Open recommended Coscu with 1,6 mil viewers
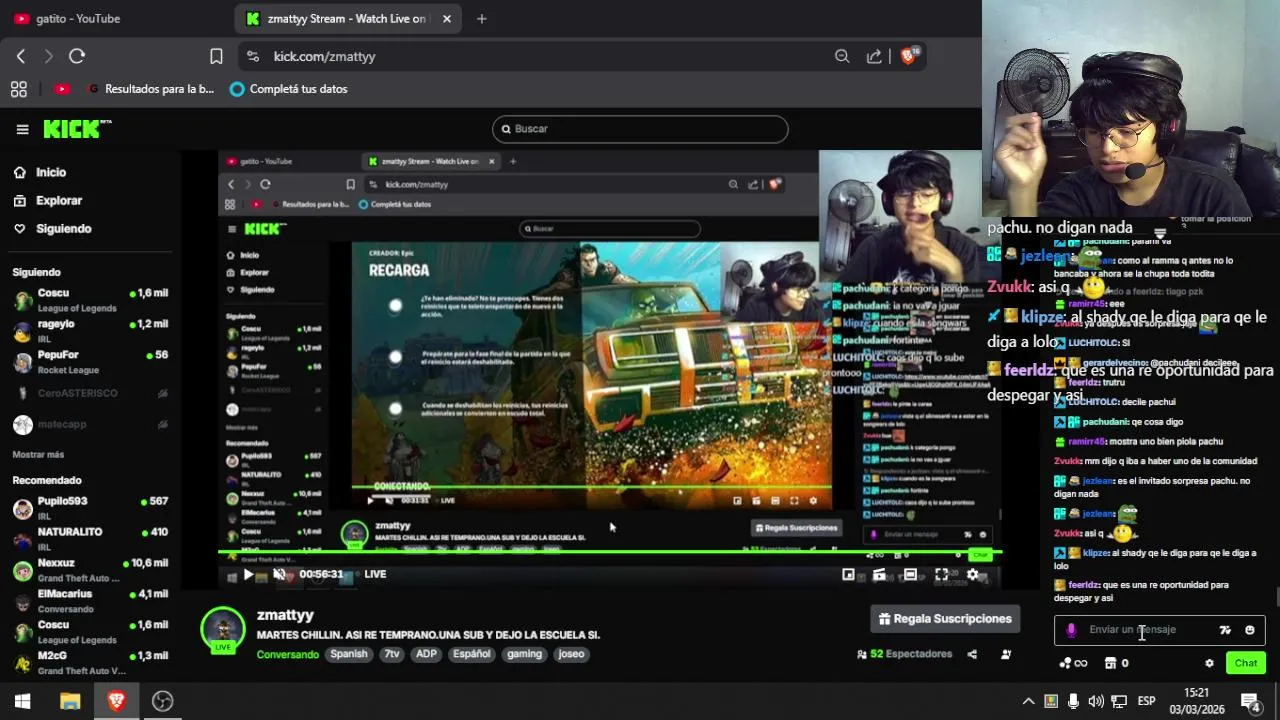The width and height of the screenshot is (1280, 720). [x=90, y=632]
